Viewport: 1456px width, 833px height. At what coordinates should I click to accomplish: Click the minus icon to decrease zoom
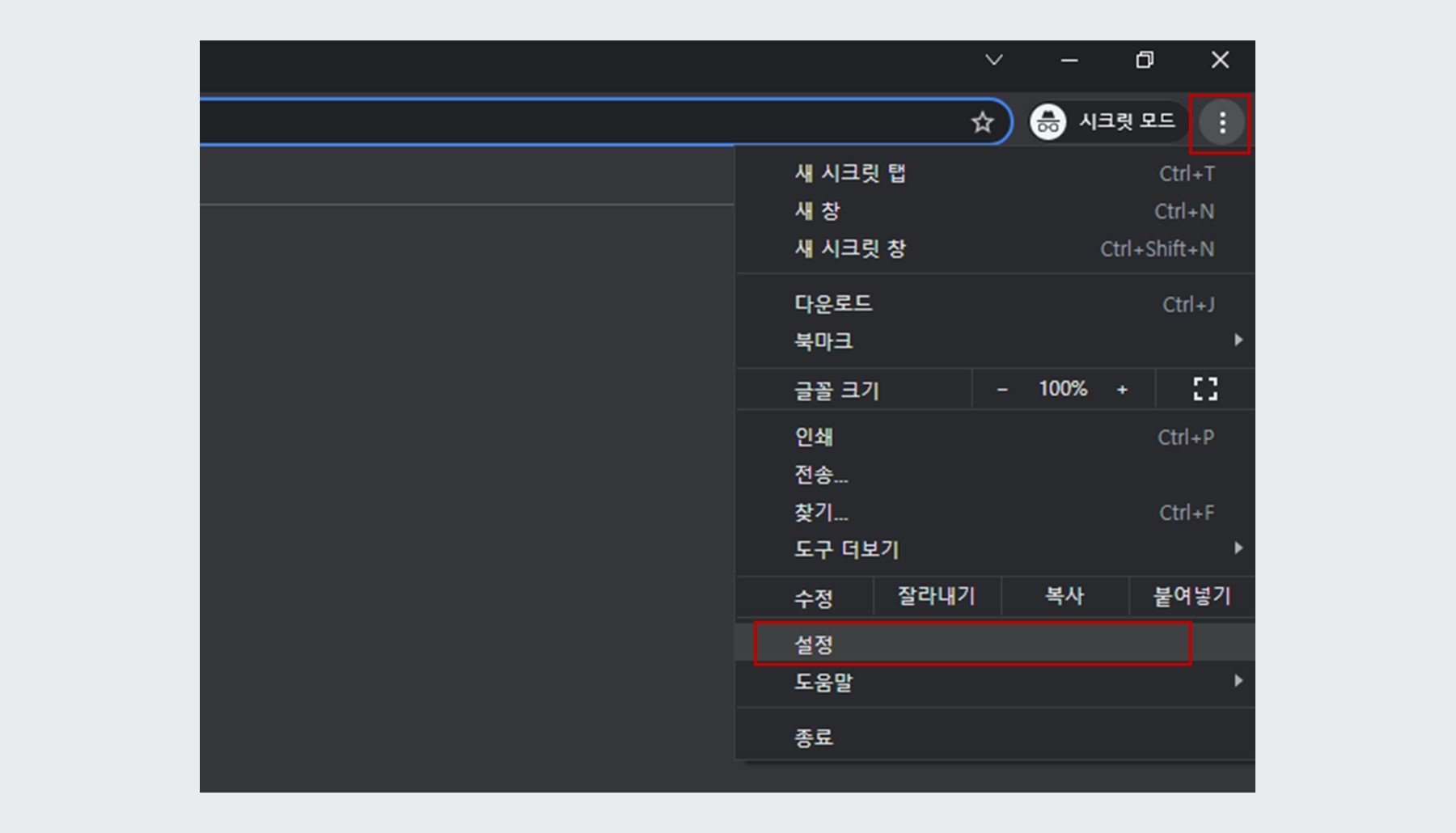pyautogui.click(x=1004, y=389)
